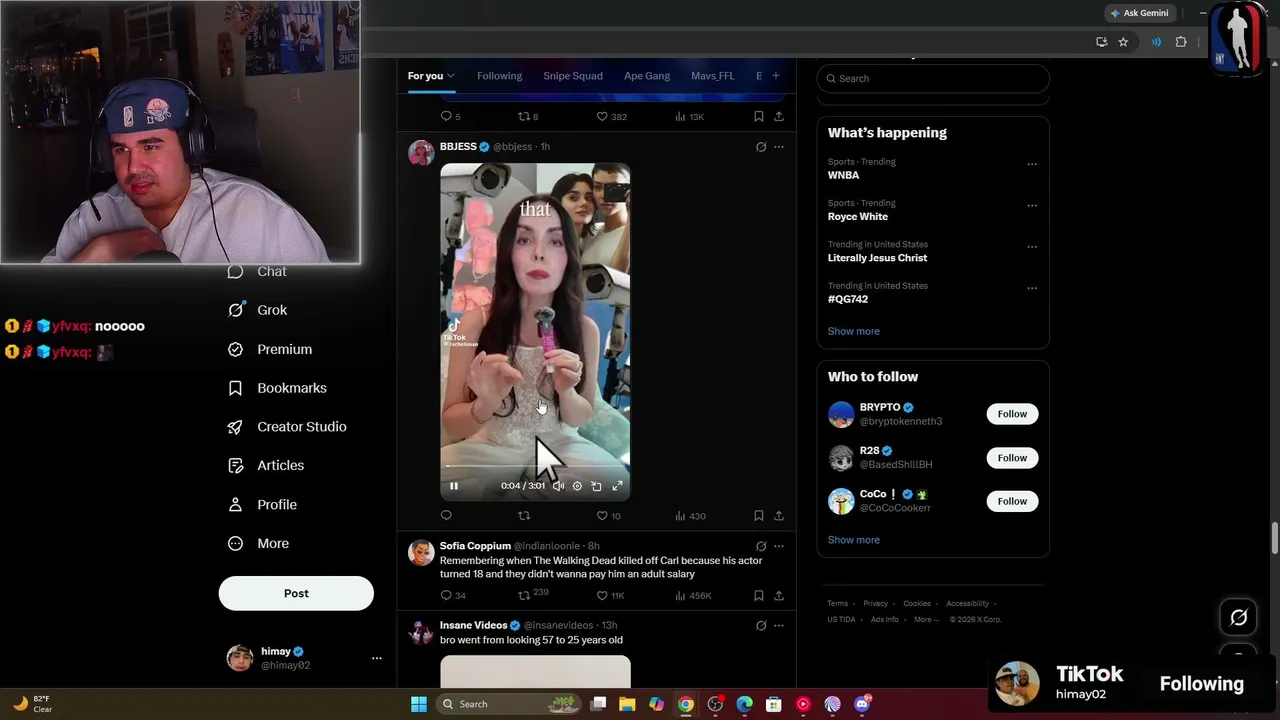Open Articles in the sidebar

[x=266, y=466]
